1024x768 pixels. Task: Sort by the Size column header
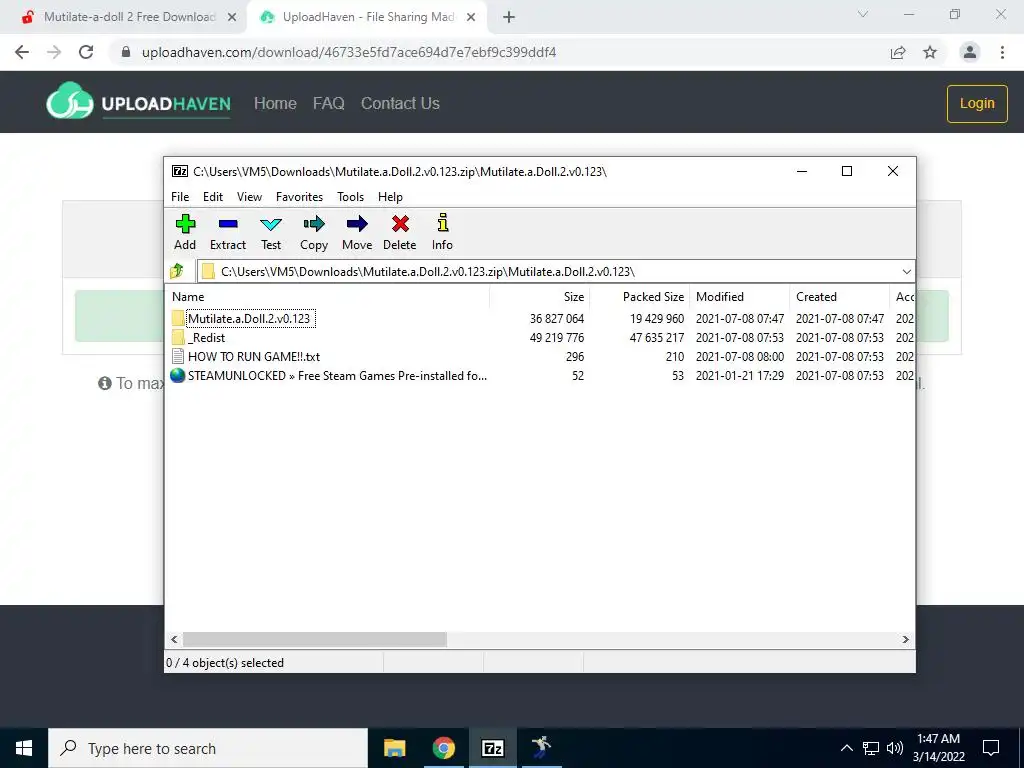539,296
